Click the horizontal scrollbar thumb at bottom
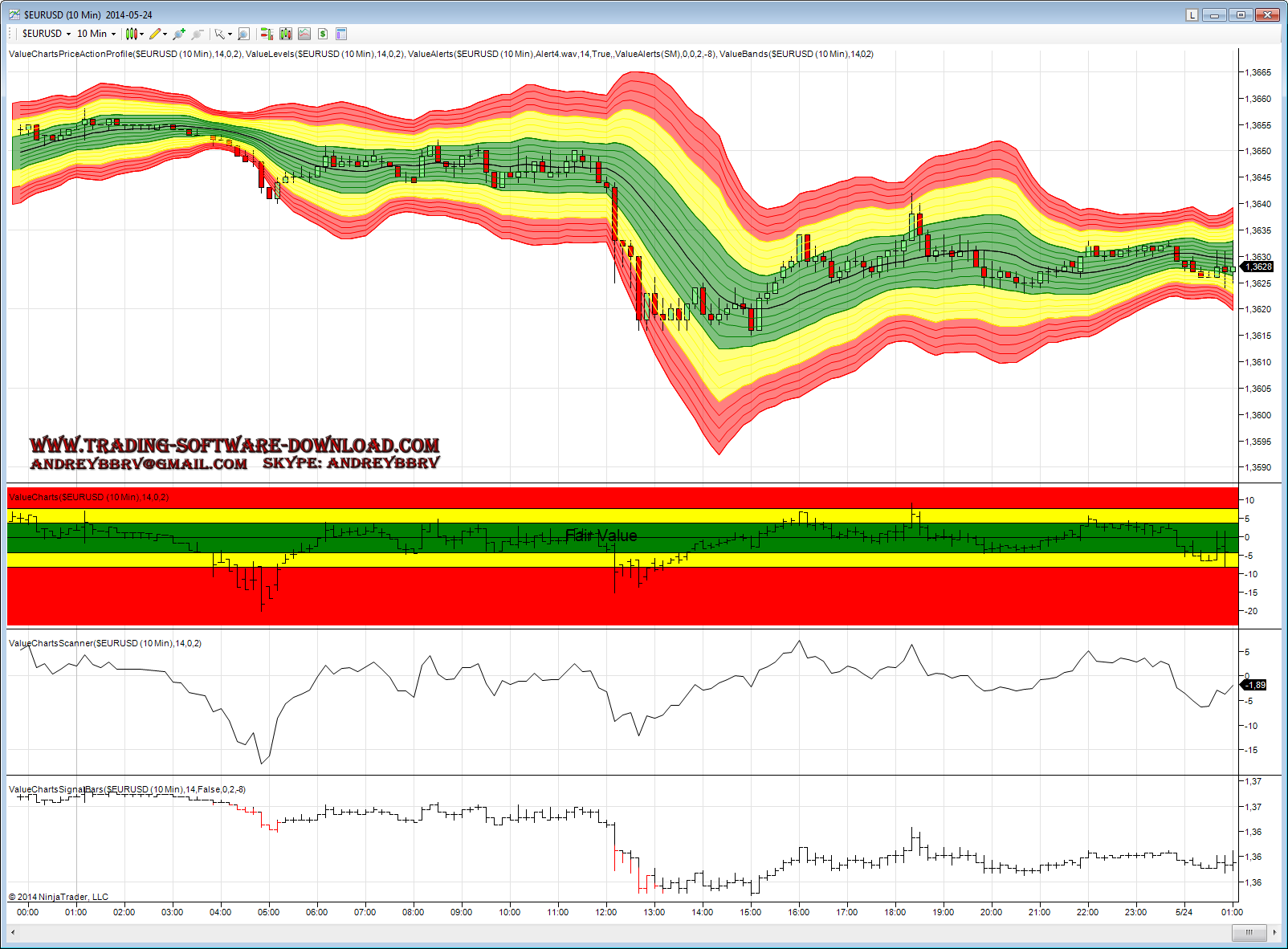Screen dimensions: 1288x949 [x=1249, y=932]
